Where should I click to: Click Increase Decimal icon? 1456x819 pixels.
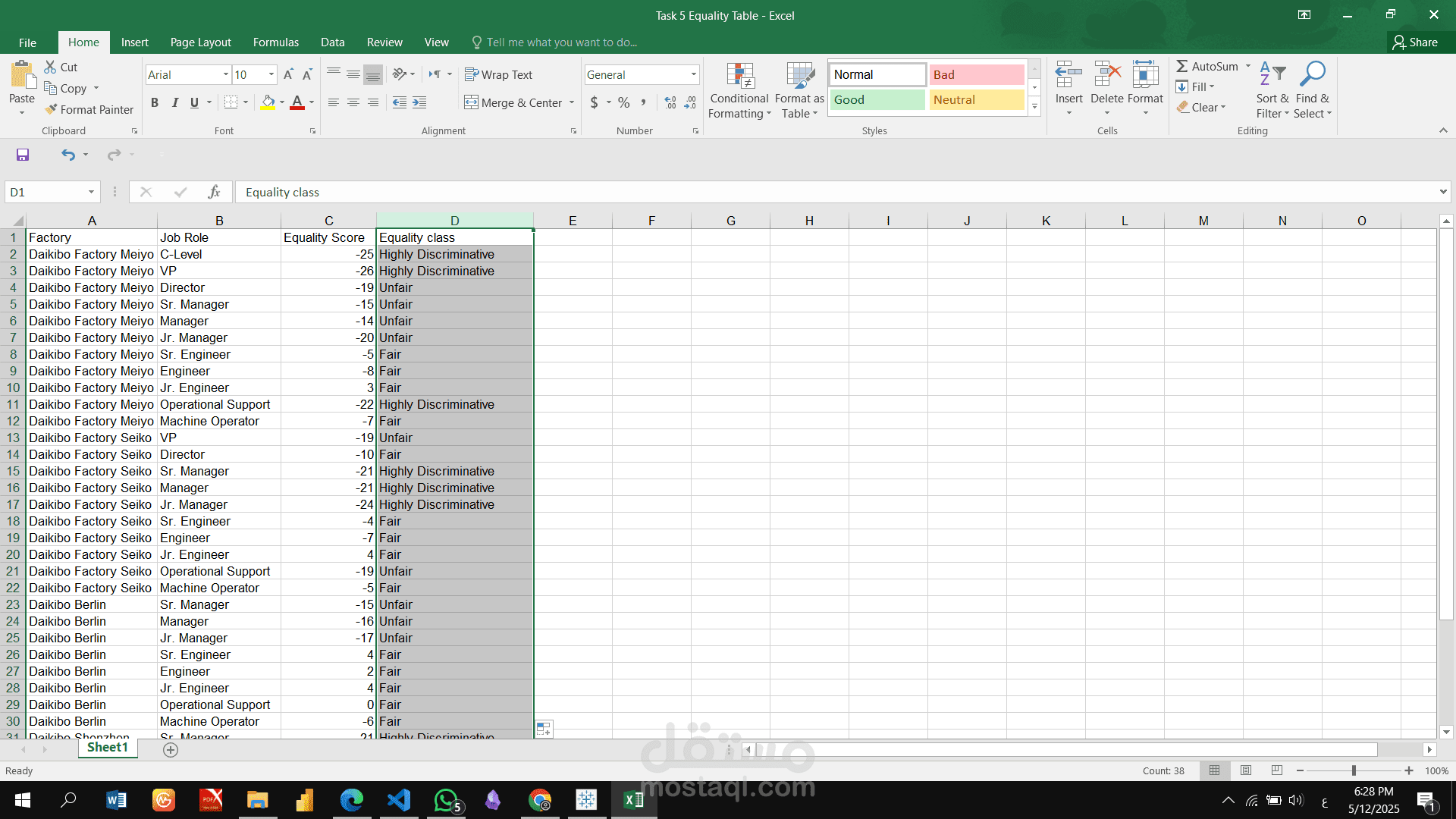click(x=670, y=102)
